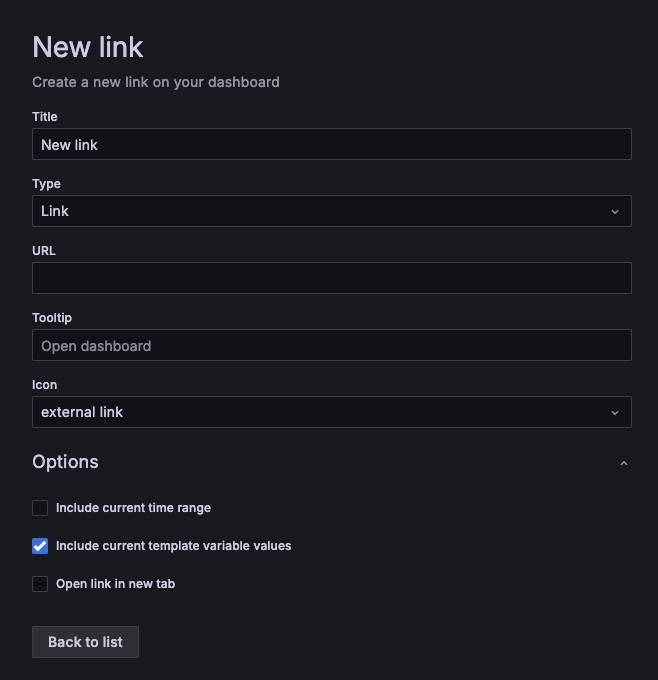The height and width of the screenshot is (680, 658).
Task: Enable Include current time range checkbox
Action: click(40, 508)
